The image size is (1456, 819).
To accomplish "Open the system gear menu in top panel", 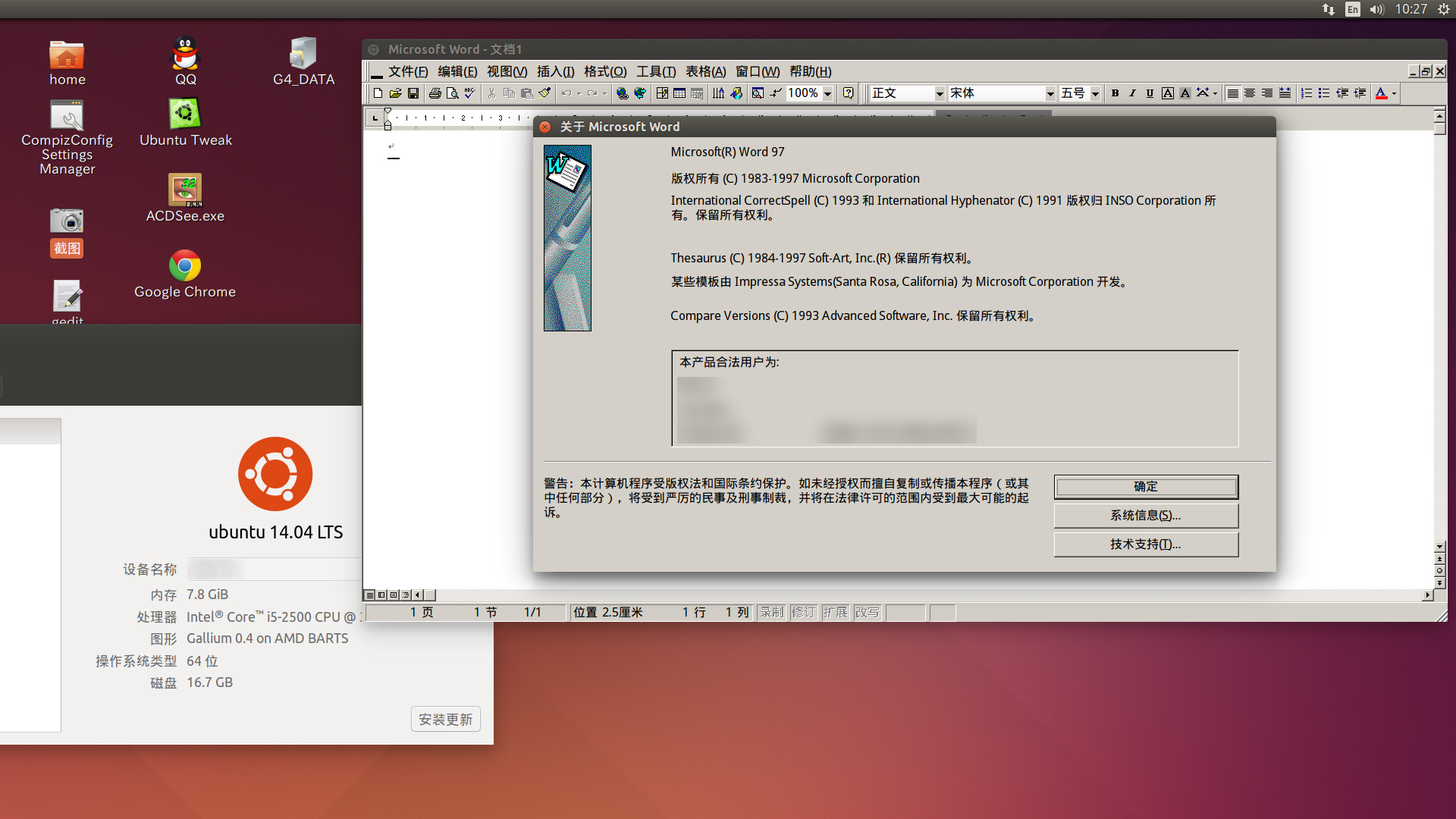I will (1444, 9).
